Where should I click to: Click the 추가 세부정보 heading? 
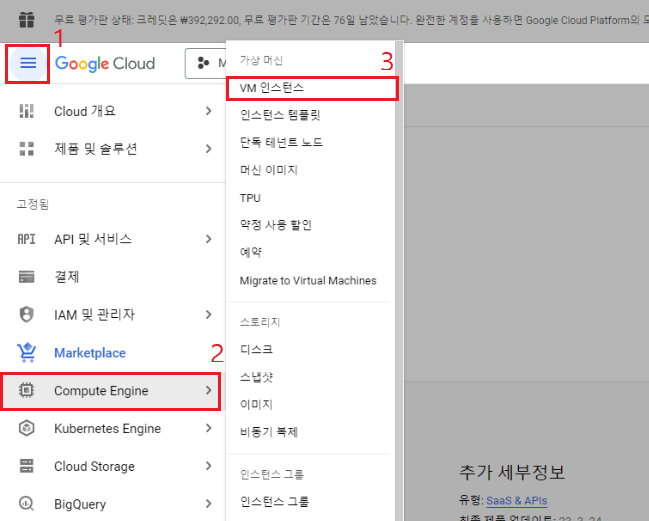point(512,472)
